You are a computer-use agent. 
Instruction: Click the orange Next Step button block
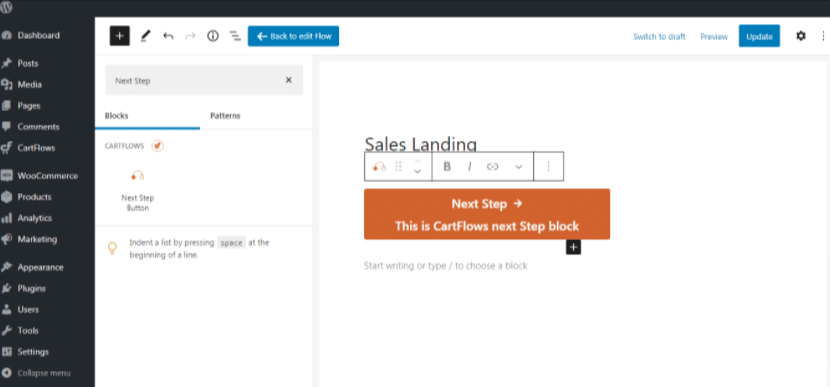tap(486, 214)
